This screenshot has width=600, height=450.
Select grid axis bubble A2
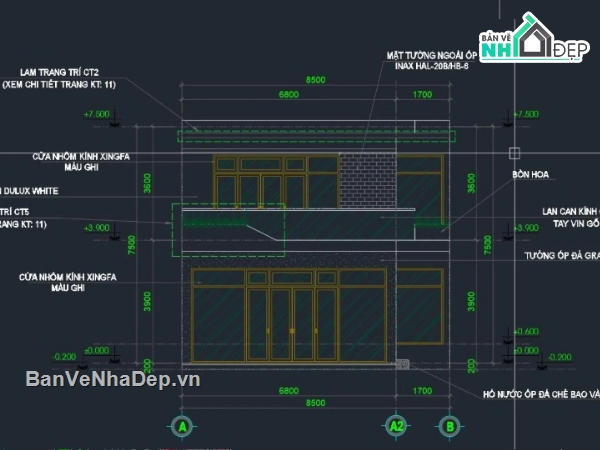pyautogui.click(x=396, y=426)
